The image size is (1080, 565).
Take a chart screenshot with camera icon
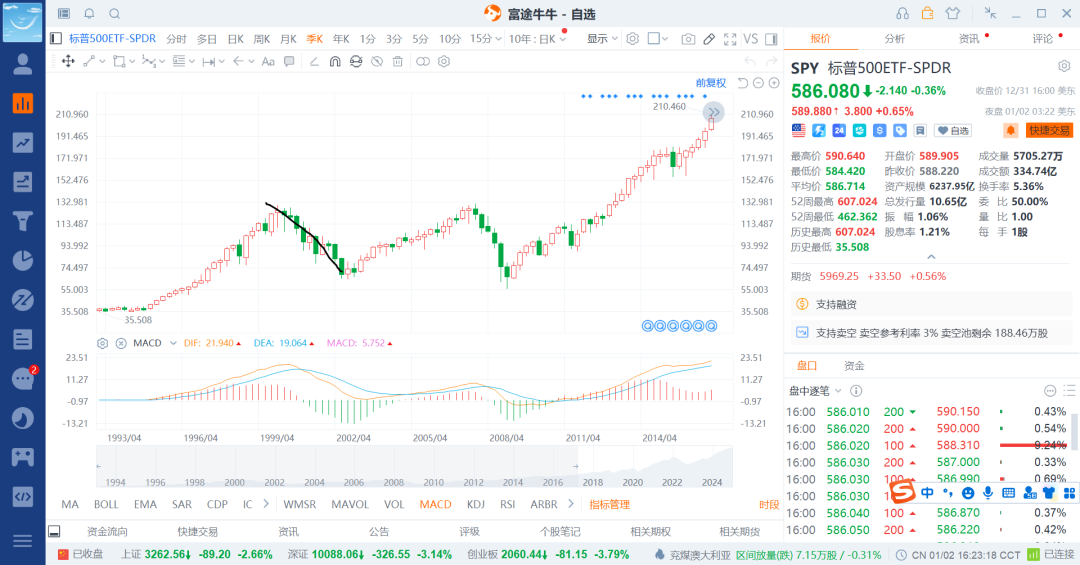pos(687,39)
